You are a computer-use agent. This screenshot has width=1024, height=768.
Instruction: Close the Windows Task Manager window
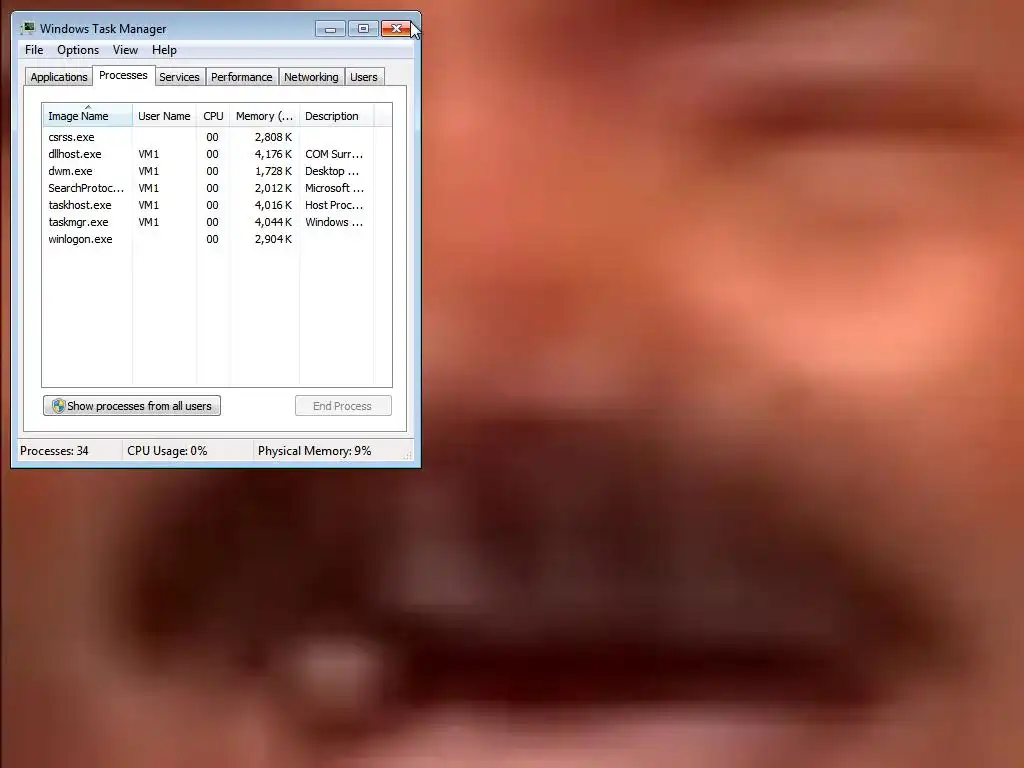[396, 29]
